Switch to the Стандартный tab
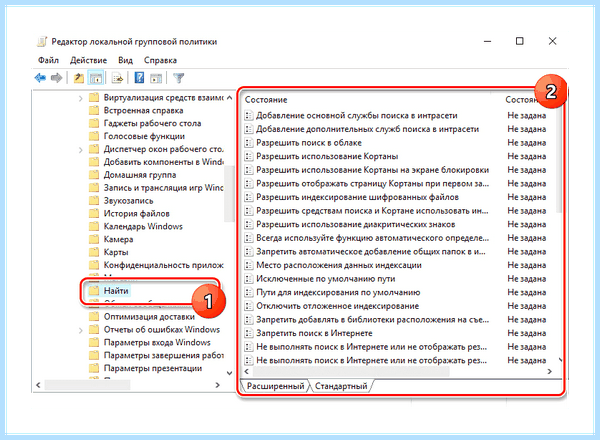Image resolution: width=600 pixels, height=440 pixels. click(x=341, y=386)
